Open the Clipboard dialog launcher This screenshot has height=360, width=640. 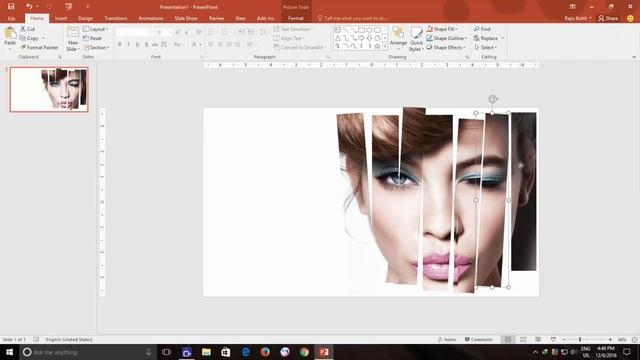pos(60,57)
